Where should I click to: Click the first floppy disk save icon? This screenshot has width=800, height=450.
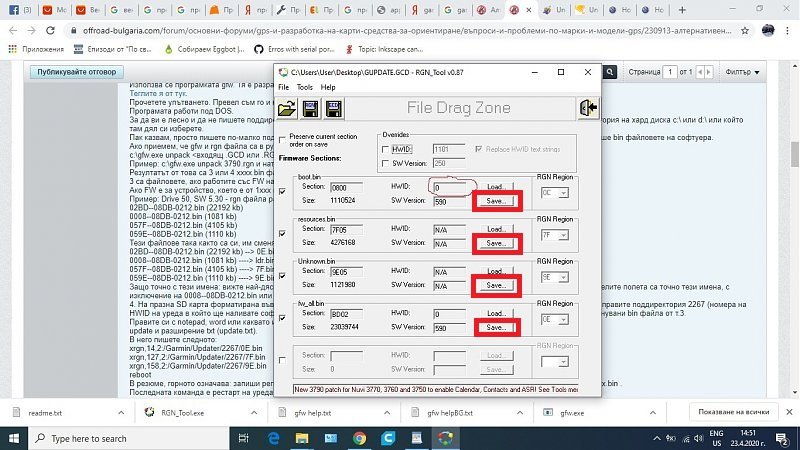[310, 110]
